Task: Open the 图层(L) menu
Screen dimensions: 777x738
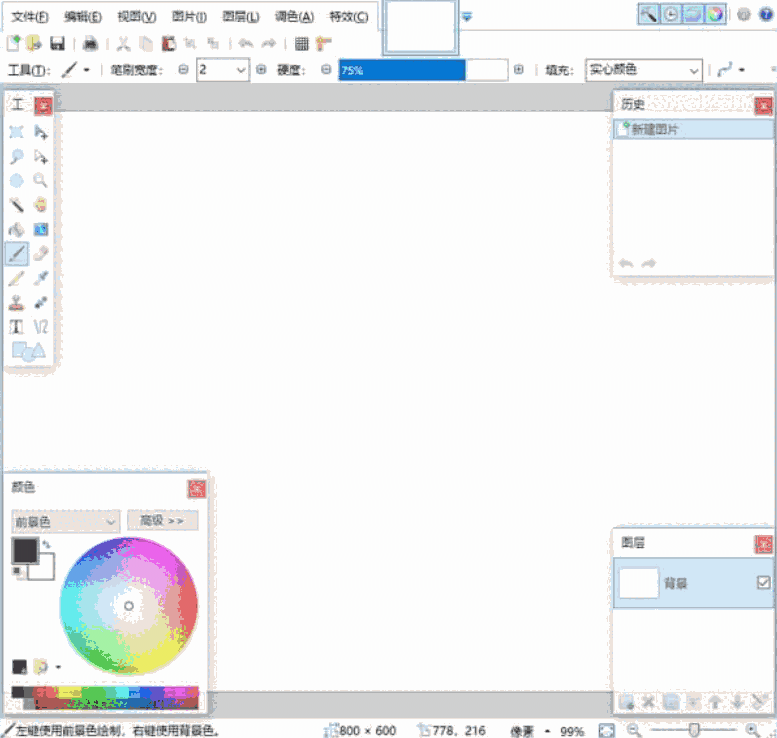Action: click(240, 17)
